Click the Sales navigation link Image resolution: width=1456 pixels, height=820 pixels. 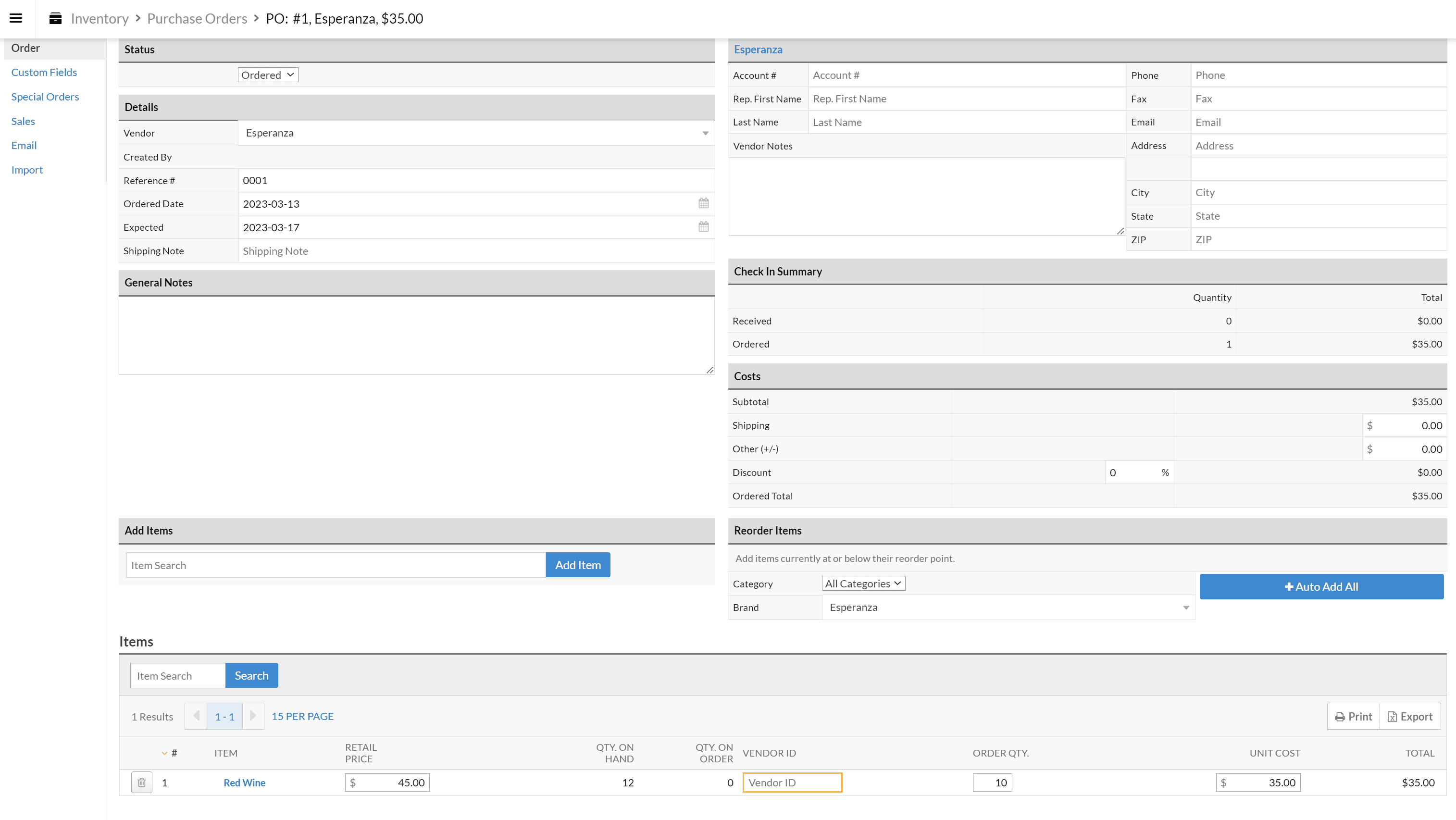point(22,121)
